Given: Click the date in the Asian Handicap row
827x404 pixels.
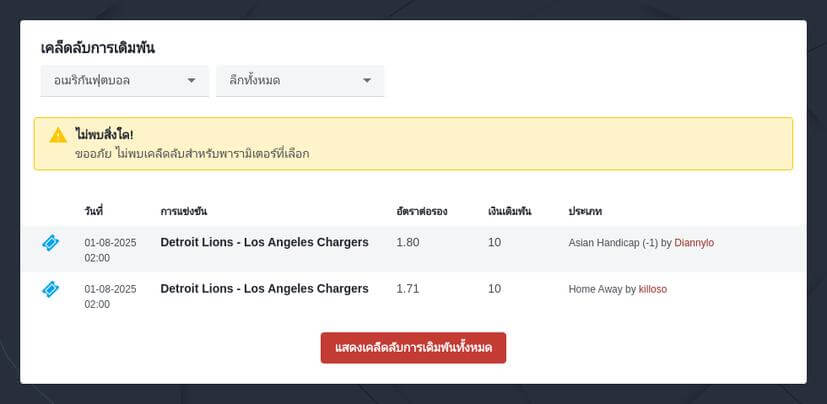Looking at the screenshot, I should 110,250.
